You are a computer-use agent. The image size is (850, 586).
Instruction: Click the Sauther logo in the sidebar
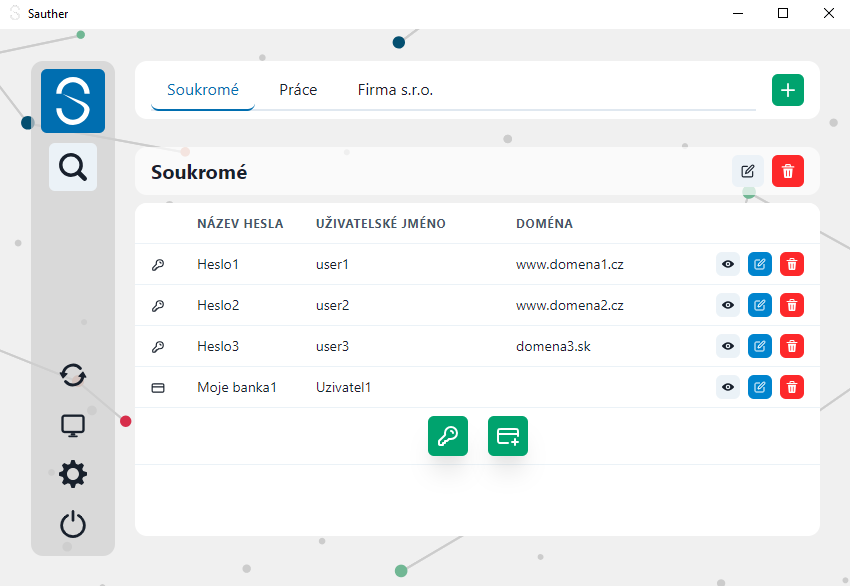click(x=73, y=101)
